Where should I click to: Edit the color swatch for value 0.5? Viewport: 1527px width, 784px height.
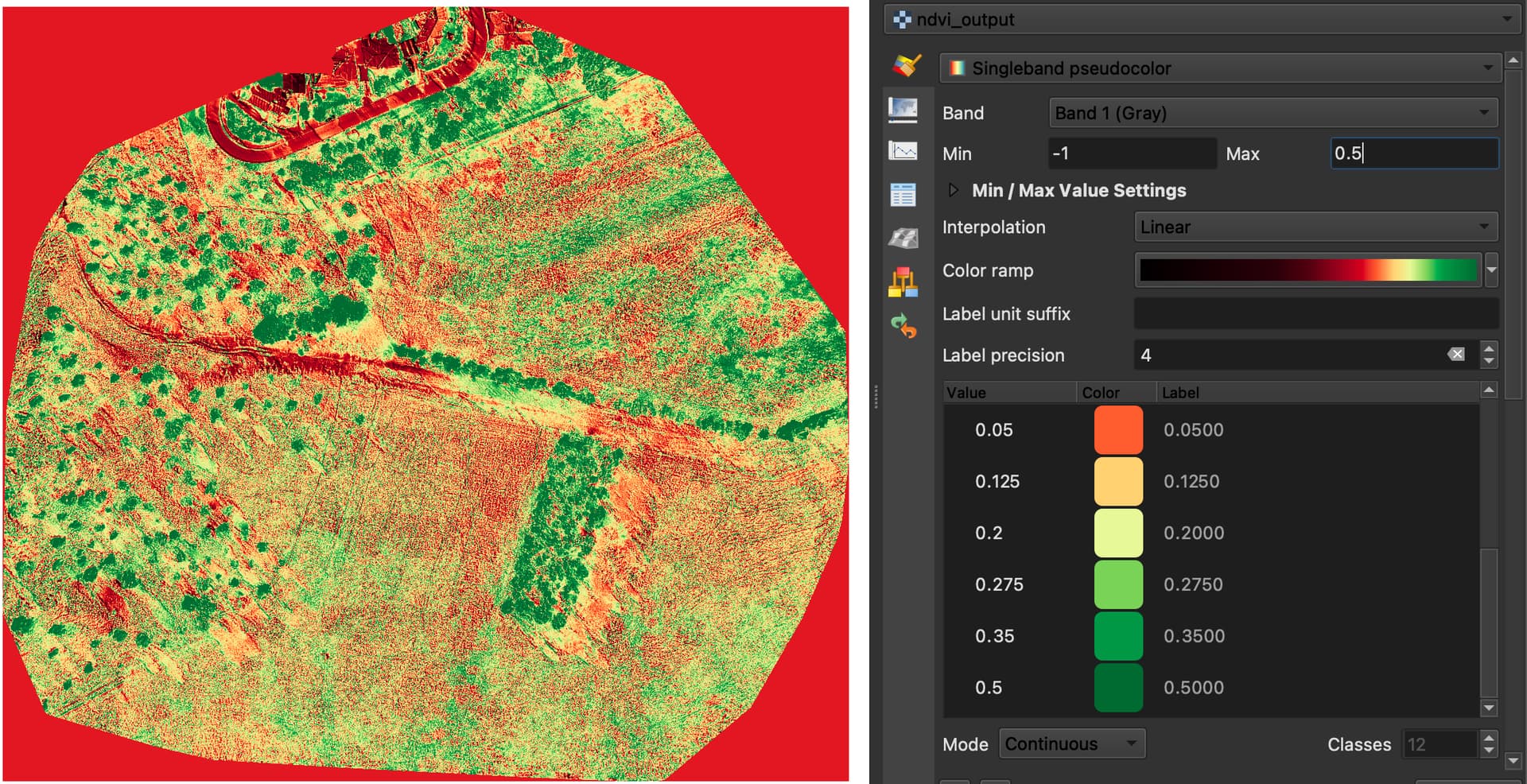pos(1118,687)
